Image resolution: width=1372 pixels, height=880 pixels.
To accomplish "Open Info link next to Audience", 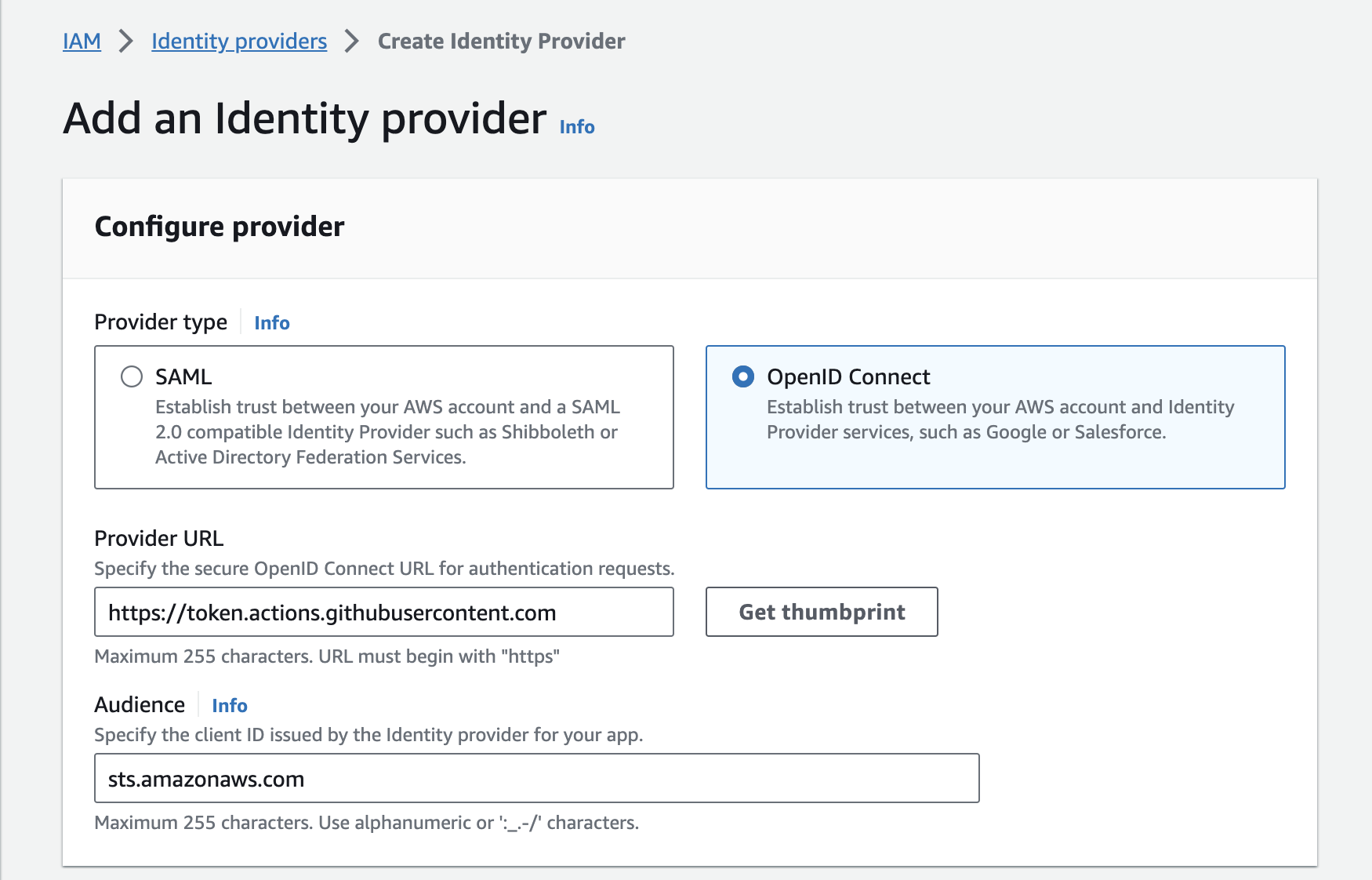I will [230, 705].
